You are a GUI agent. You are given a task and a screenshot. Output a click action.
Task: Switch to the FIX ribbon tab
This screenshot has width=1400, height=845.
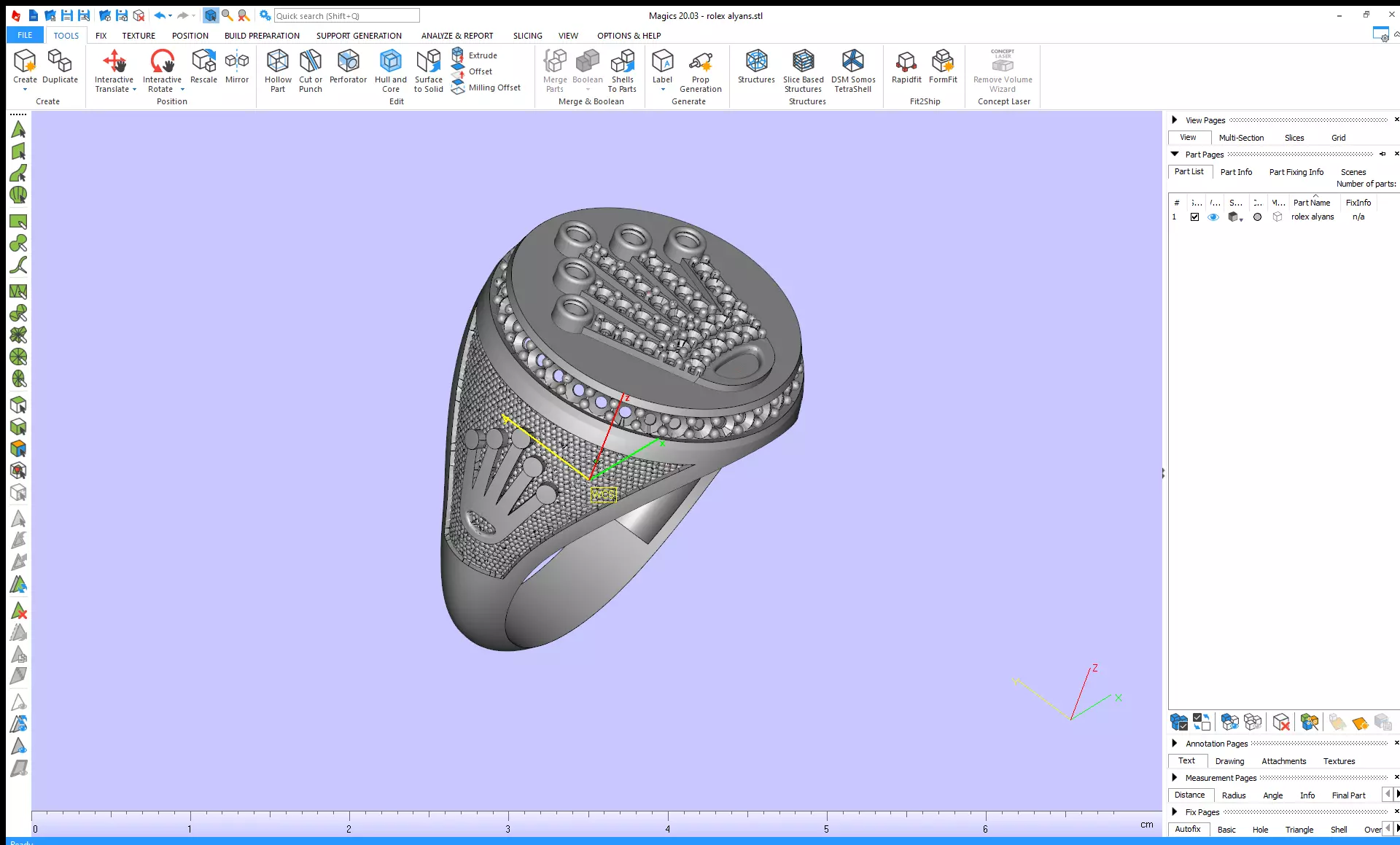pyautogui.click(x=101, y=35)
